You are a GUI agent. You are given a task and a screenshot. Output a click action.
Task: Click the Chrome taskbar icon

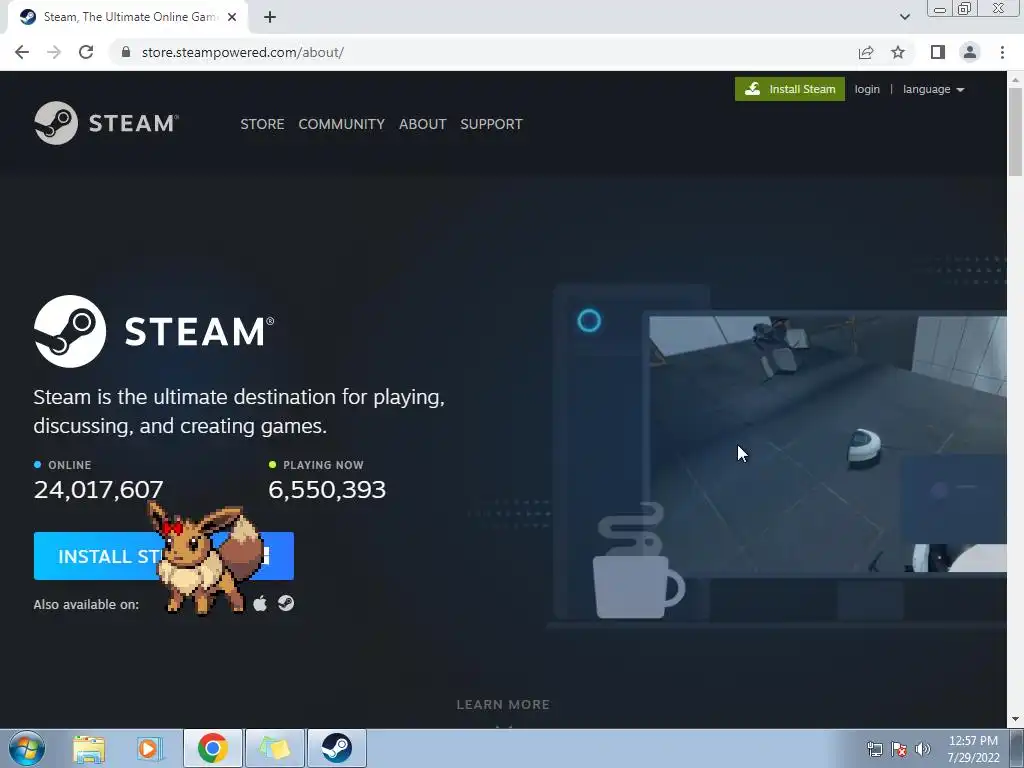(x=212, y=748)
